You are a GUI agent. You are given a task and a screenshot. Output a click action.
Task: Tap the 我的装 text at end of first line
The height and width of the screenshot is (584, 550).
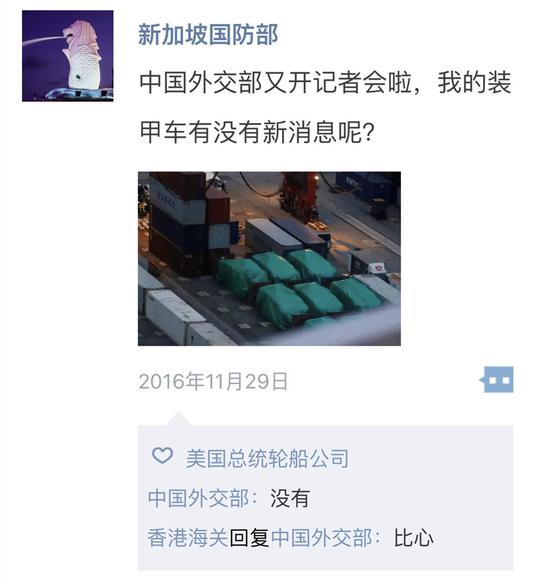[474, 82]
